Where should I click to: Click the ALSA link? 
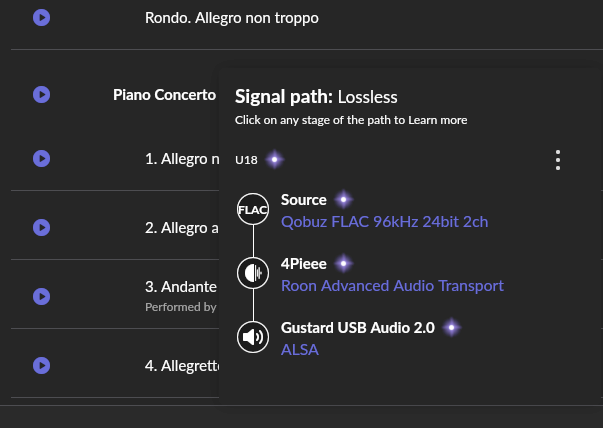300,350
